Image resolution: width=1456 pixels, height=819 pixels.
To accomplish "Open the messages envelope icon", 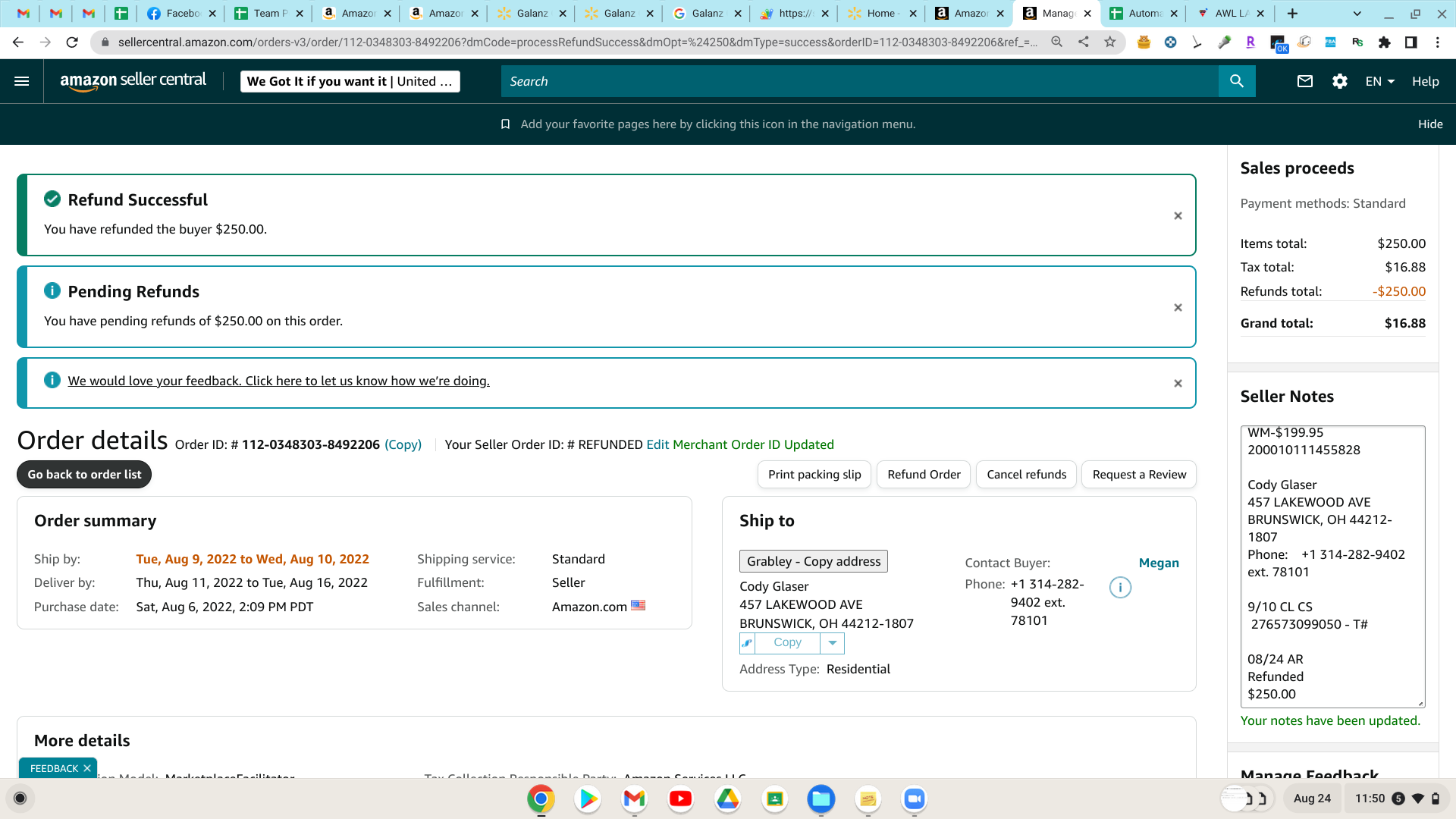I will pos(1304,81).
